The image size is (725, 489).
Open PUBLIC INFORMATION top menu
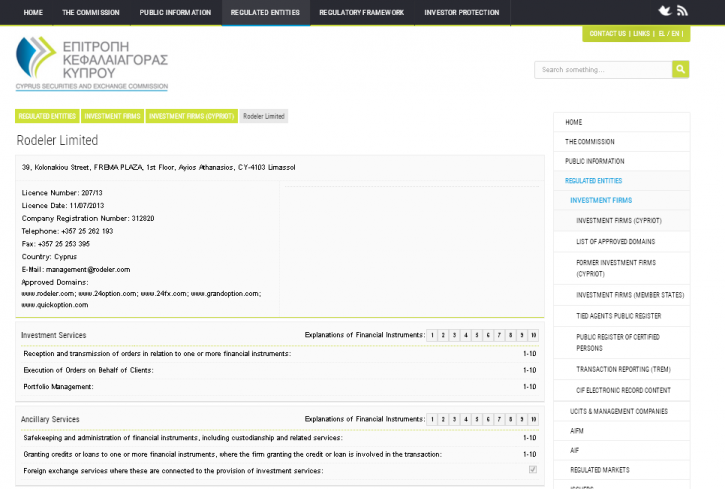tap(175, 12)
